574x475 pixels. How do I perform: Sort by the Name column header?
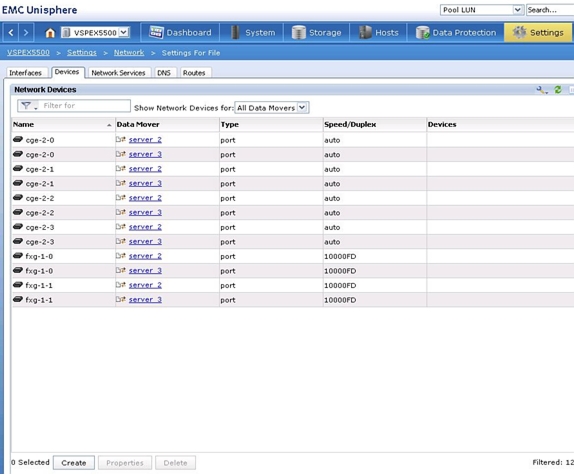(63, 124)
